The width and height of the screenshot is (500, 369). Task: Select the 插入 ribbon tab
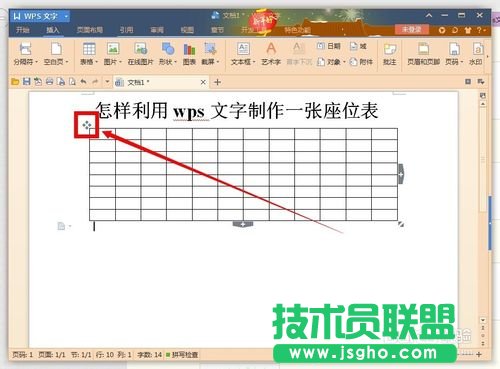pos(52,30)
